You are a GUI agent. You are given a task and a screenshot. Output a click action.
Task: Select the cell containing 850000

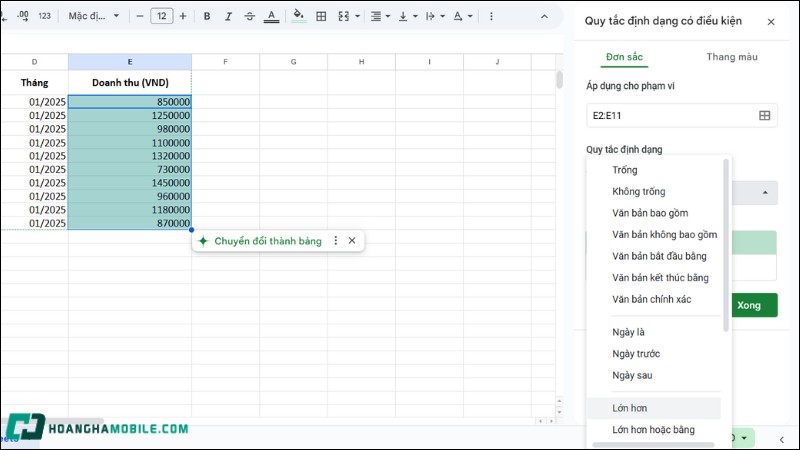130,102
